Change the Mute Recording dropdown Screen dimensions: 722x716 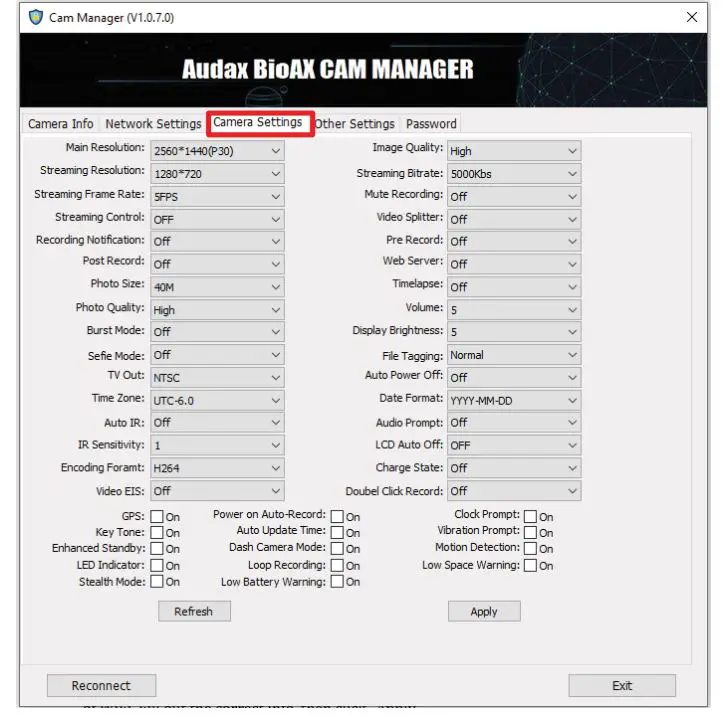[514, 197]
